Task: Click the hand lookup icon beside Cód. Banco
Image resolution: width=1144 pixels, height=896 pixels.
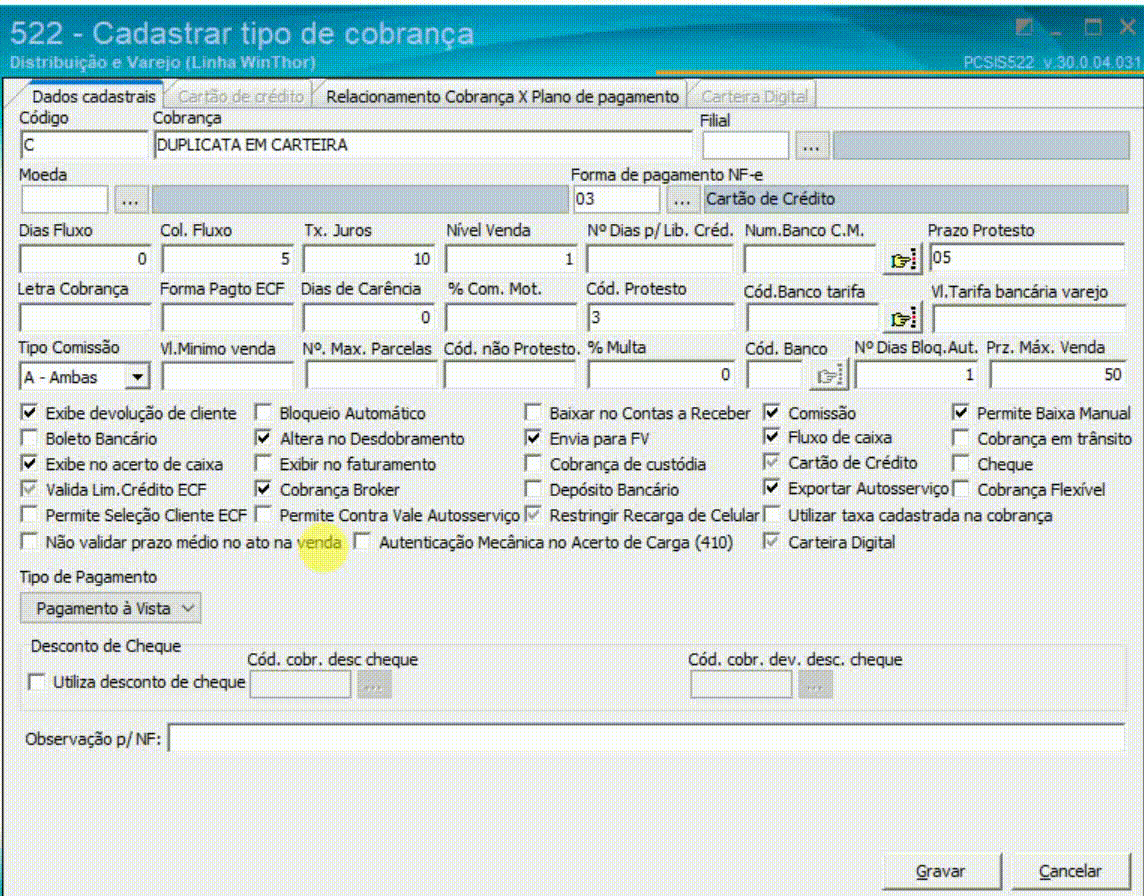Action: [828, 376]
